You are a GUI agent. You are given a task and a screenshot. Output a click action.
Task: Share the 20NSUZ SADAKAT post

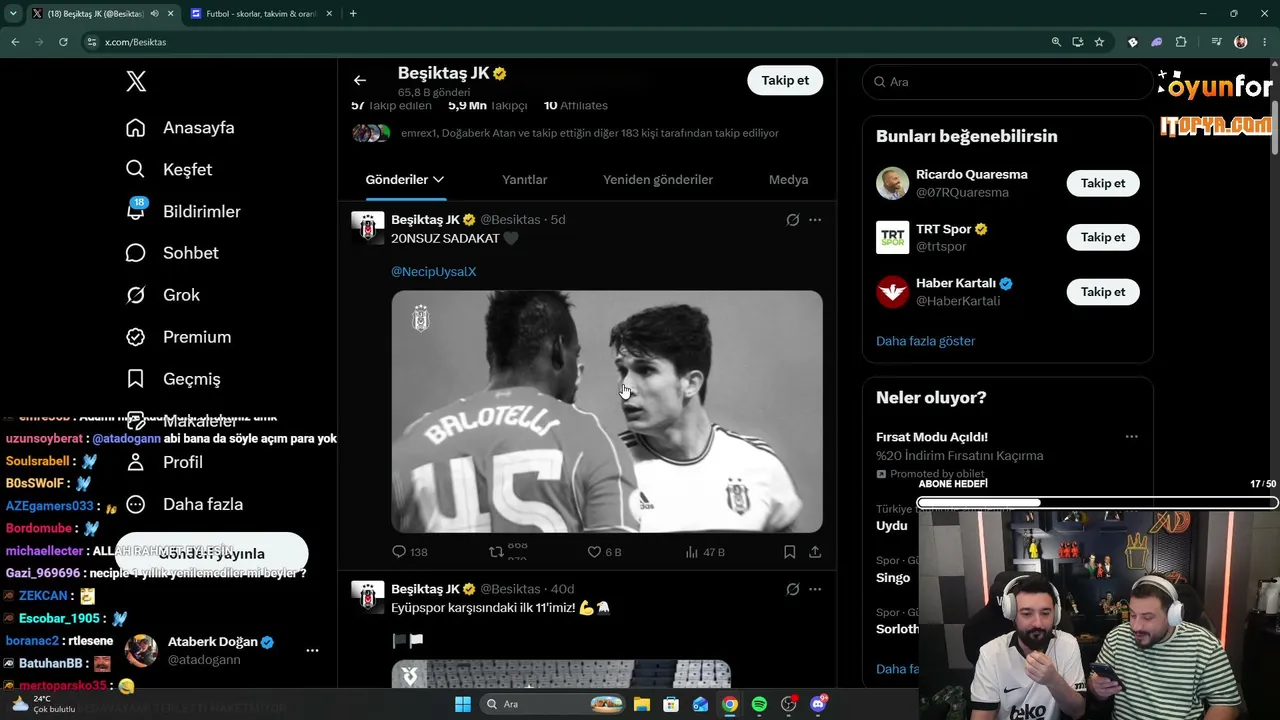tap(815, 552)
